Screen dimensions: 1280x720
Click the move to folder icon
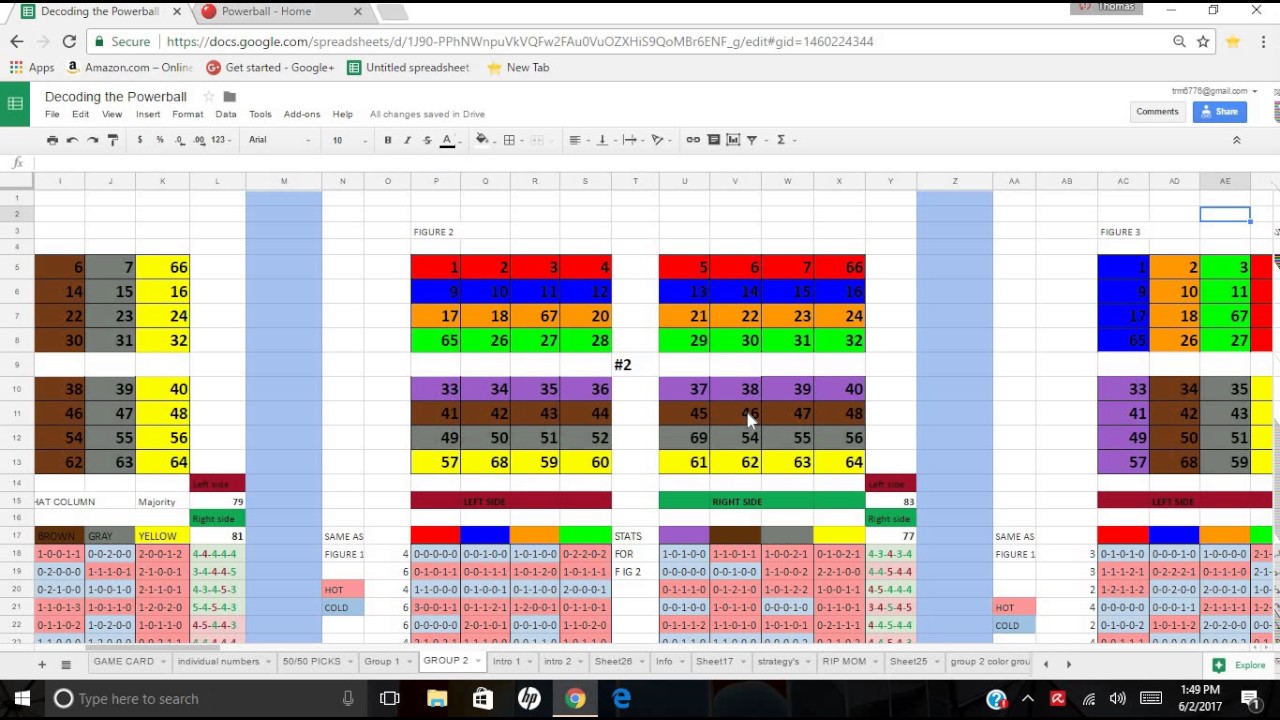point(229,96)
